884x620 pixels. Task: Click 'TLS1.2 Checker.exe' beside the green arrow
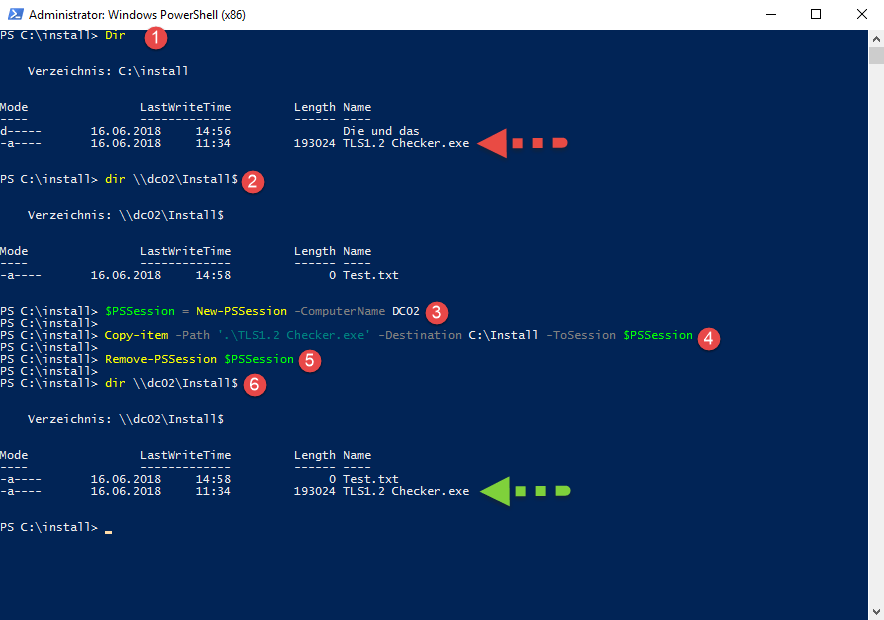click(x=405, y=491)
